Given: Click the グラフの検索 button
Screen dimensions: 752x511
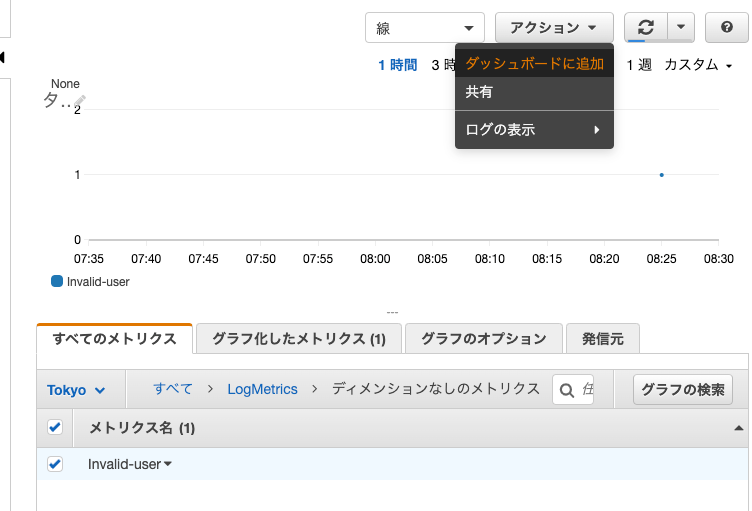Looking at the screenshot, I should [682, 390].
